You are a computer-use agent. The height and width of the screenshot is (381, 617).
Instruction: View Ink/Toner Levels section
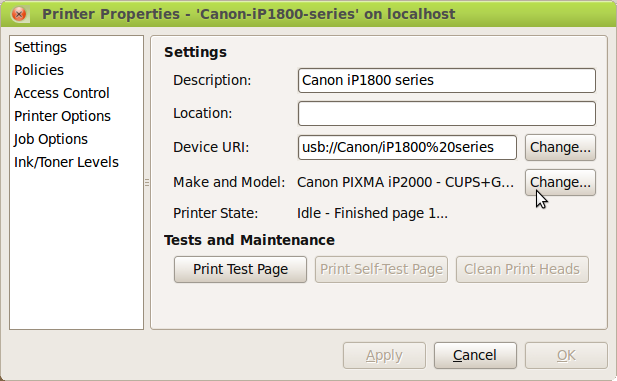click(66, 162)
